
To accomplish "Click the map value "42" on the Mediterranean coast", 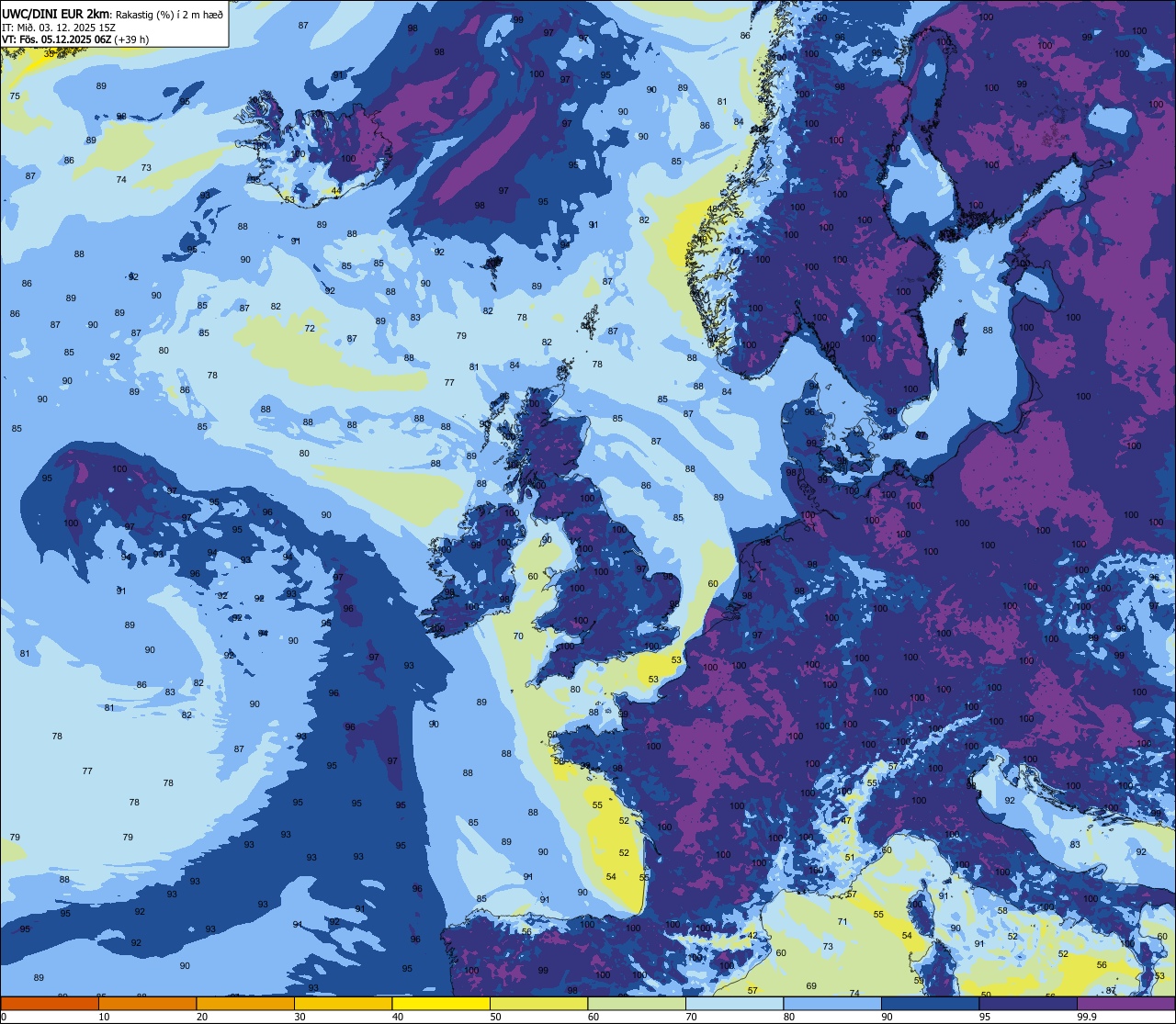I will (x=752, y=935).
